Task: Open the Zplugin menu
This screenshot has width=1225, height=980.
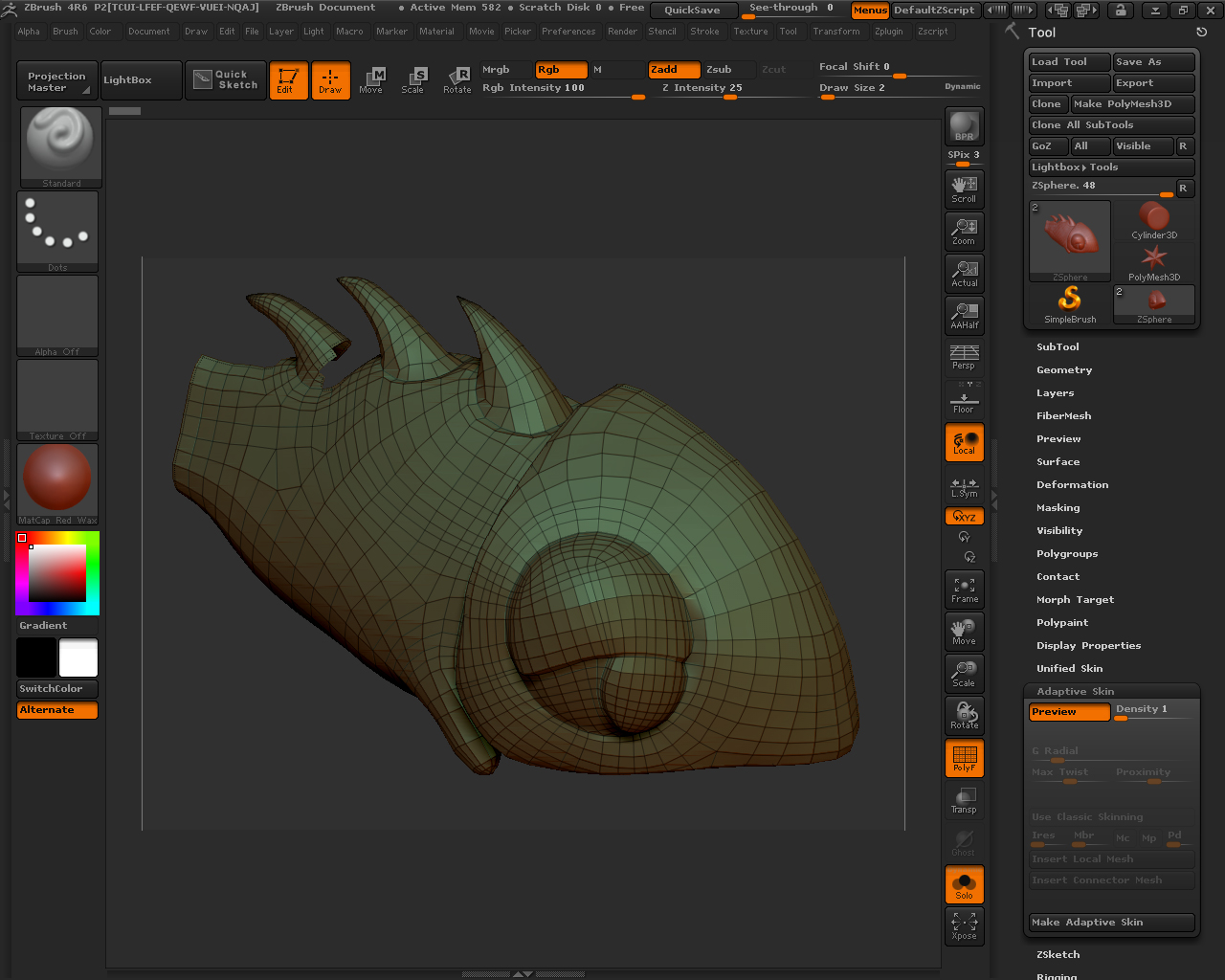Action: click(888, 32)
